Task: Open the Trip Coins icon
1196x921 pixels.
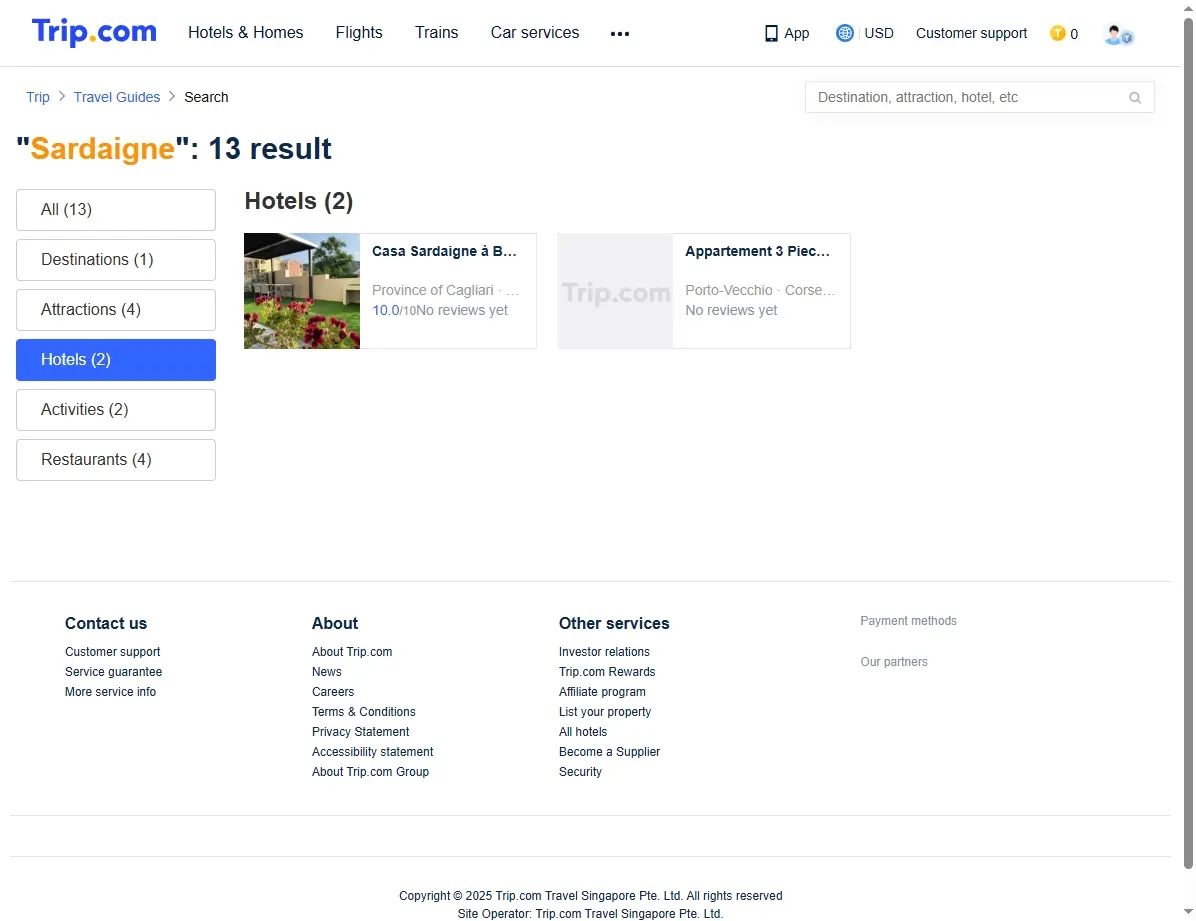Action: 1057,33
